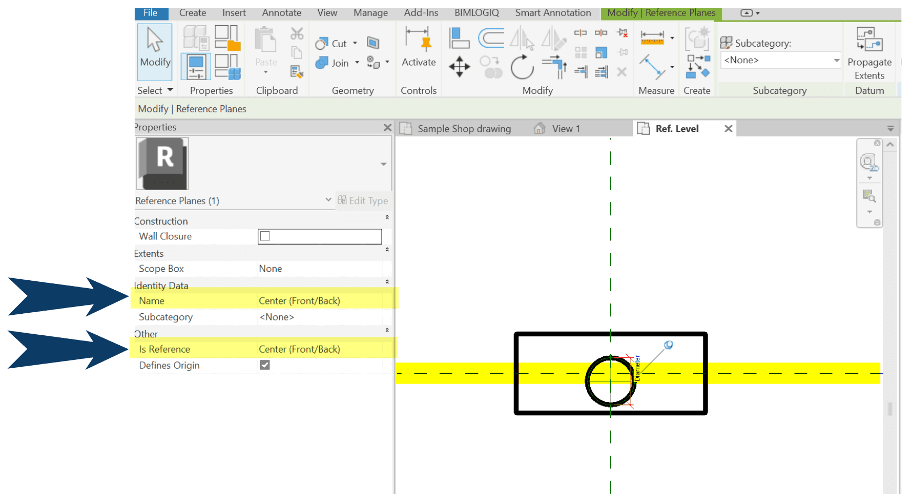The image size is (904, 494).
Task: Close the Ref. Level view tab
Action: click(728, 129)
